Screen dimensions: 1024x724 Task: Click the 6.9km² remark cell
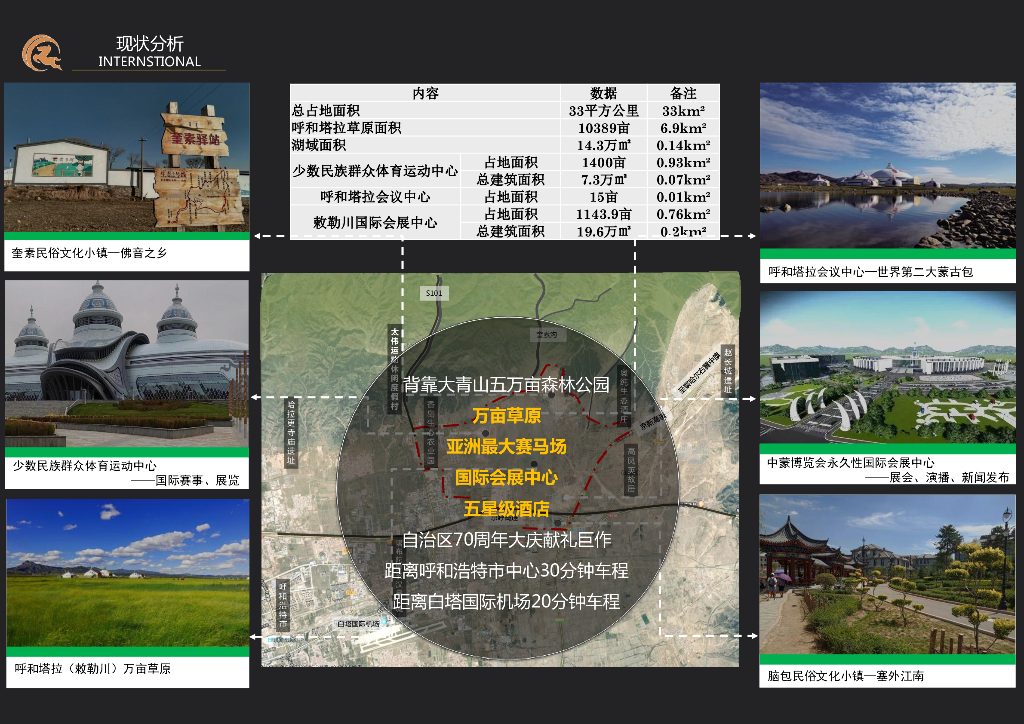(683, 128)
